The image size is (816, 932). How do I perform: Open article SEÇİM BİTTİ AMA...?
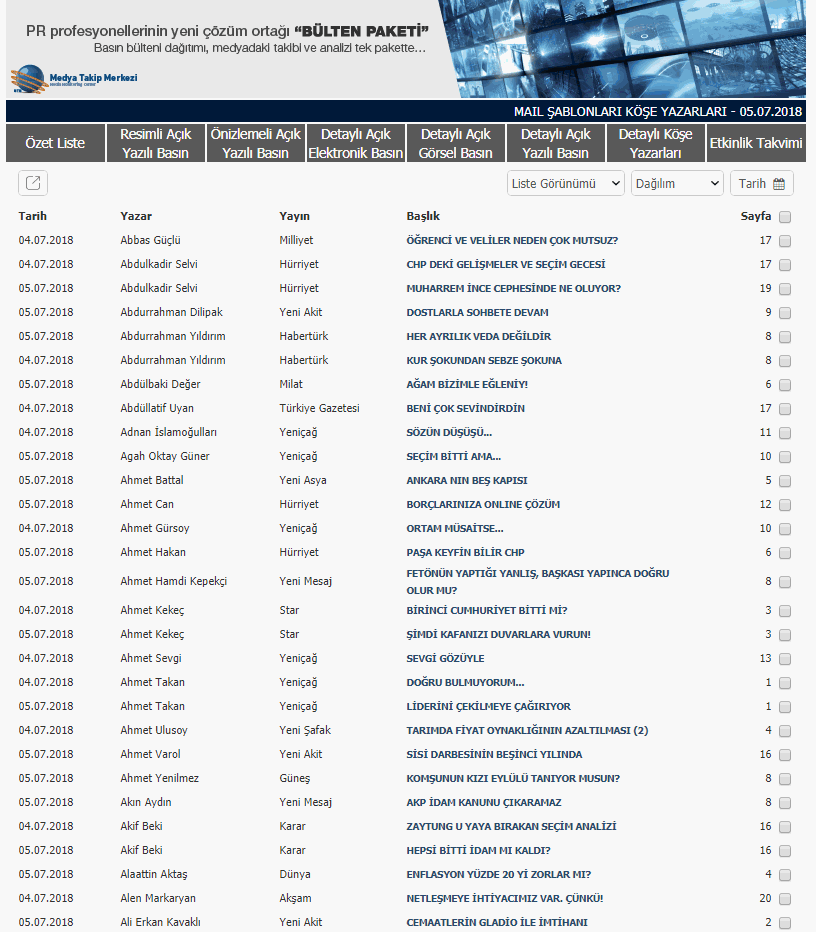click(x=453, y=456)
